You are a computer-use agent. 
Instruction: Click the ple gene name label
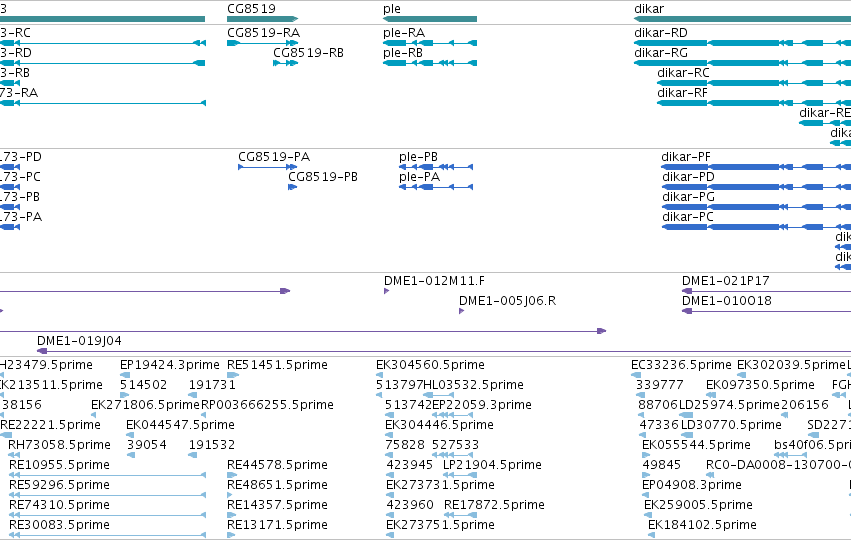[392, 9]
